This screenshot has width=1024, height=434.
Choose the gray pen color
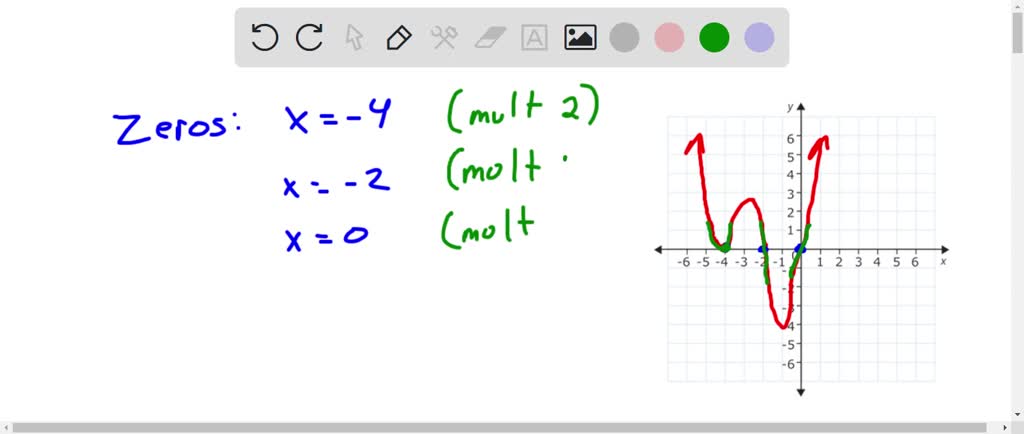624,37
